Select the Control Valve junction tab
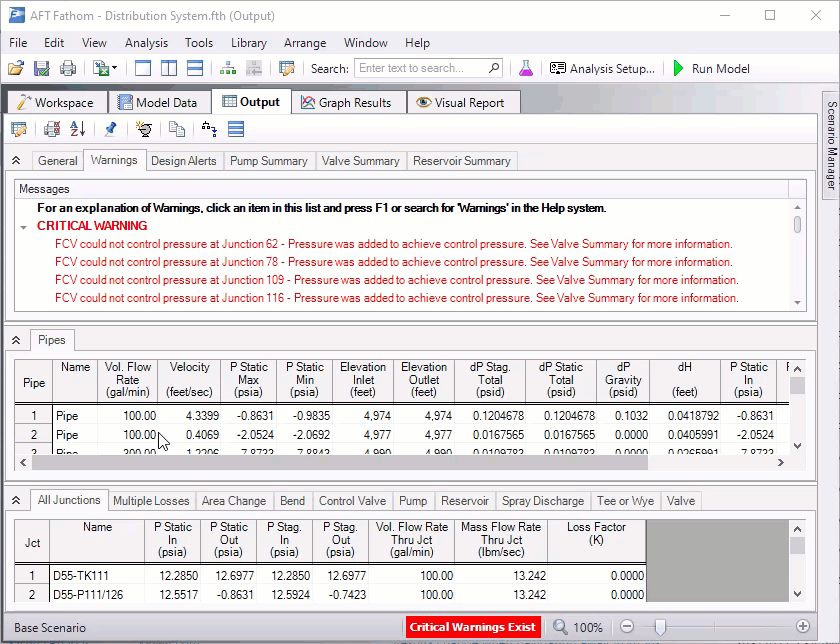 (352, 501)
